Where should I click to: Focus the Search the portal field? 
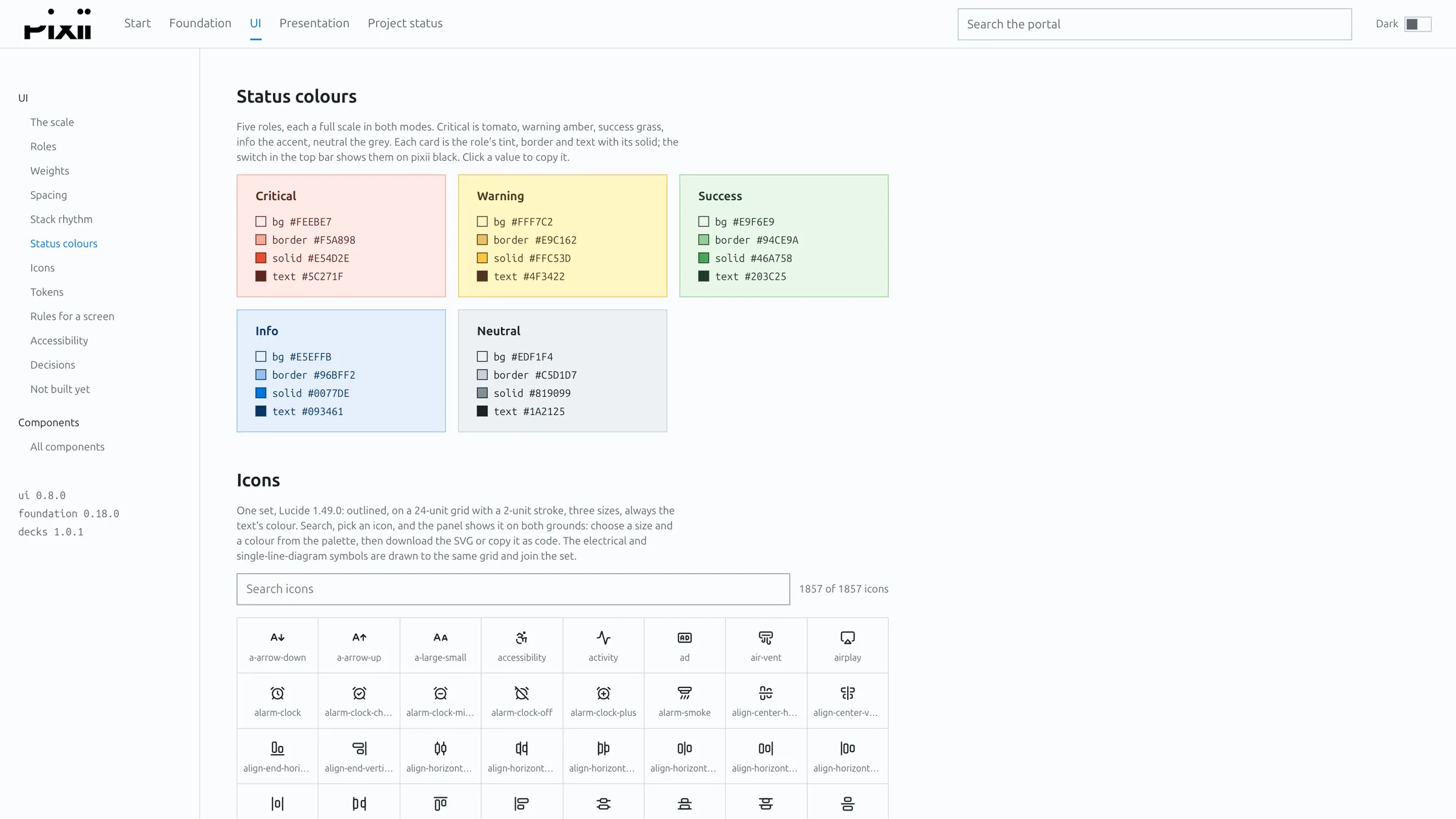point(1154,24)
